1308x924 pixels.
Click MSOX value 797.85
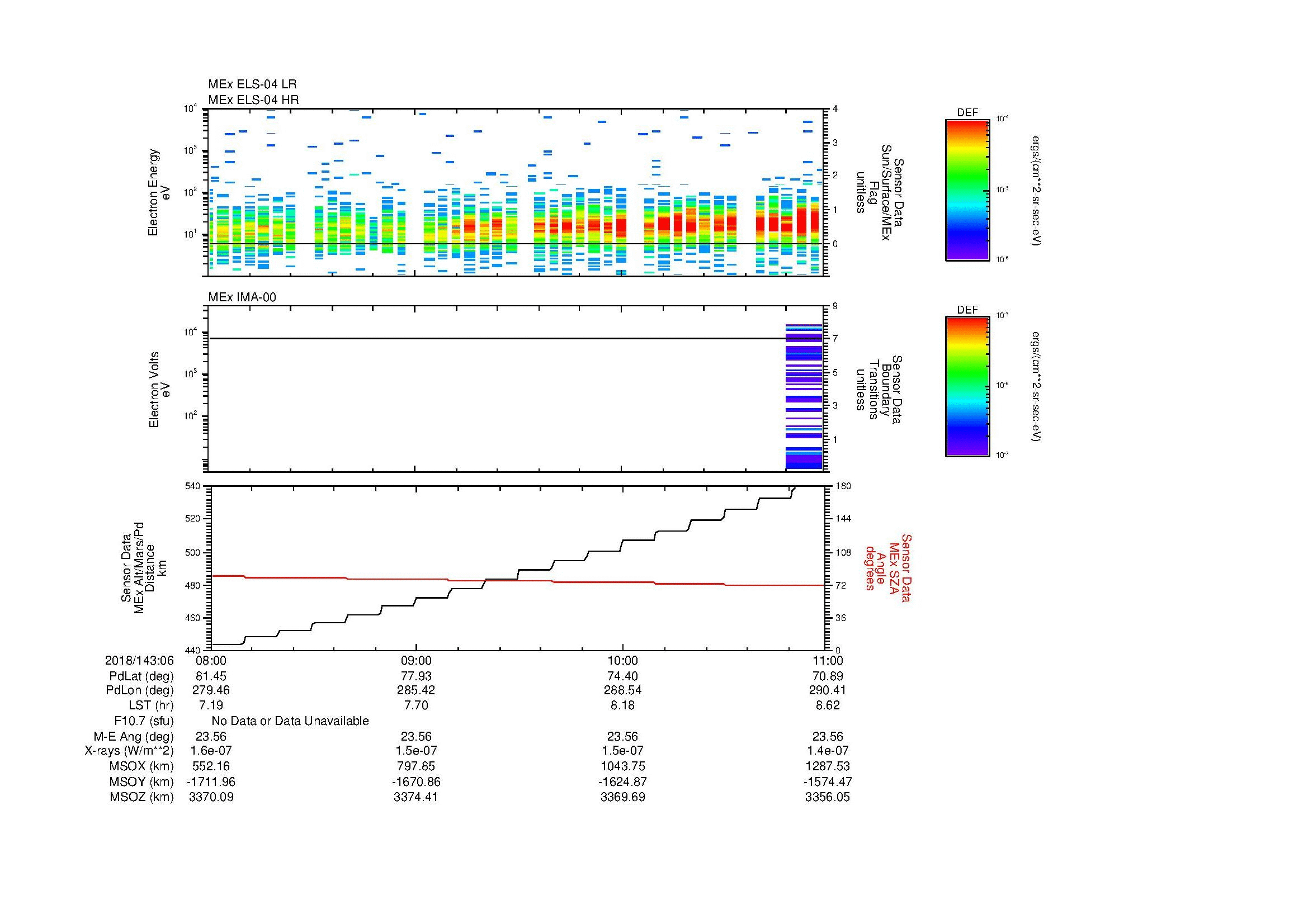click(417, 766)
